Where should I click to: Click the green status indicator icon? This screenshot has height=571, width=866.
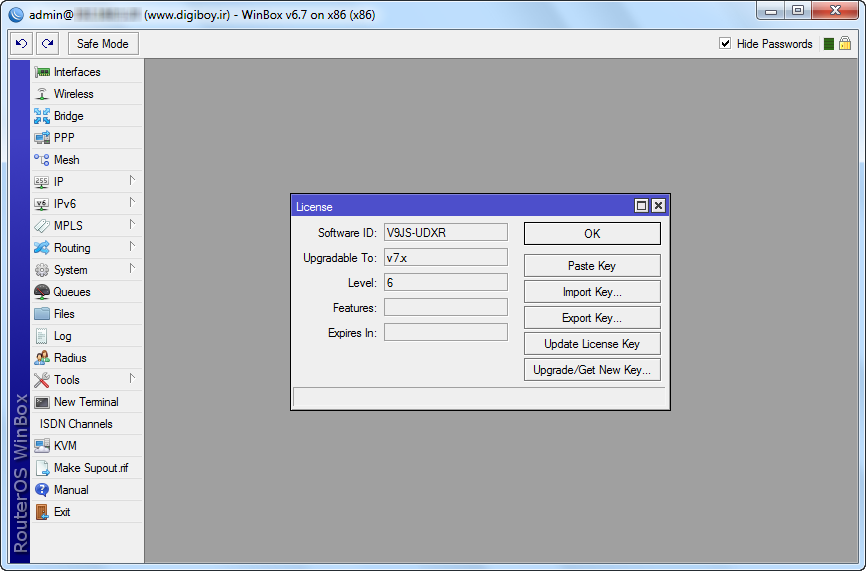[x=828, y=44]
